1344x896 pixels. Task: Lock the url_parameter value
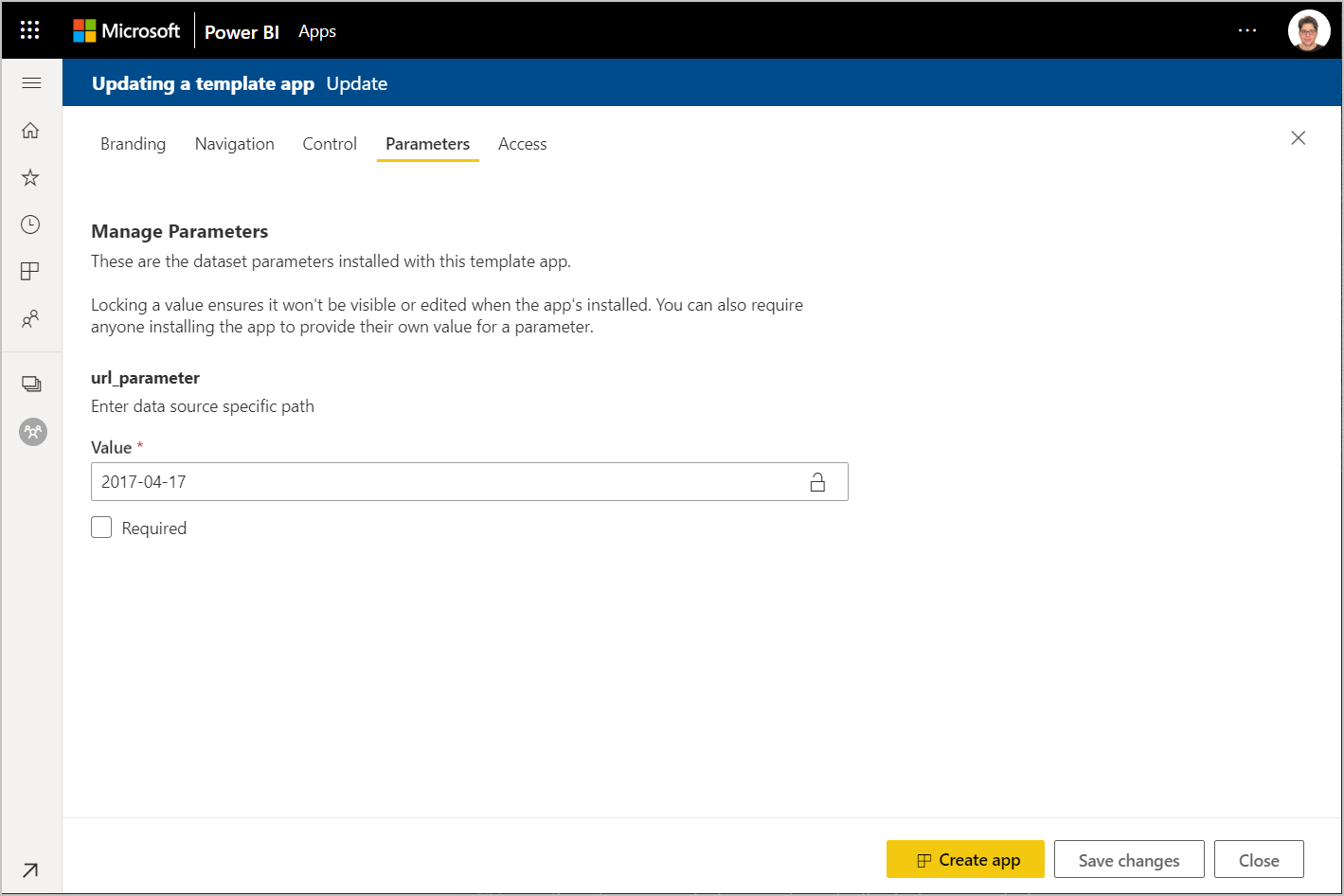(x=817, y=482)
